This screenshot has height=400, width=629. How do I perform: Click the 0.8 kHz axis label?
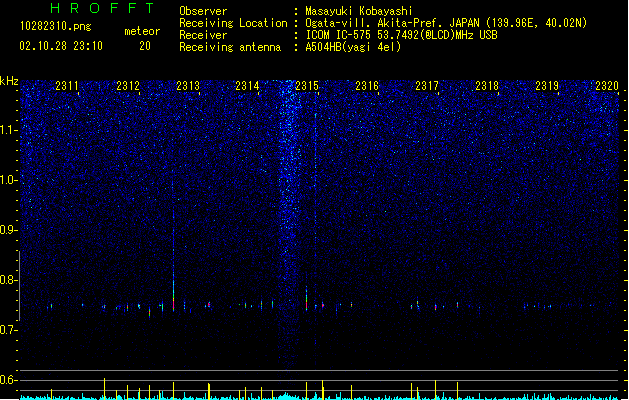coord(9,280)
